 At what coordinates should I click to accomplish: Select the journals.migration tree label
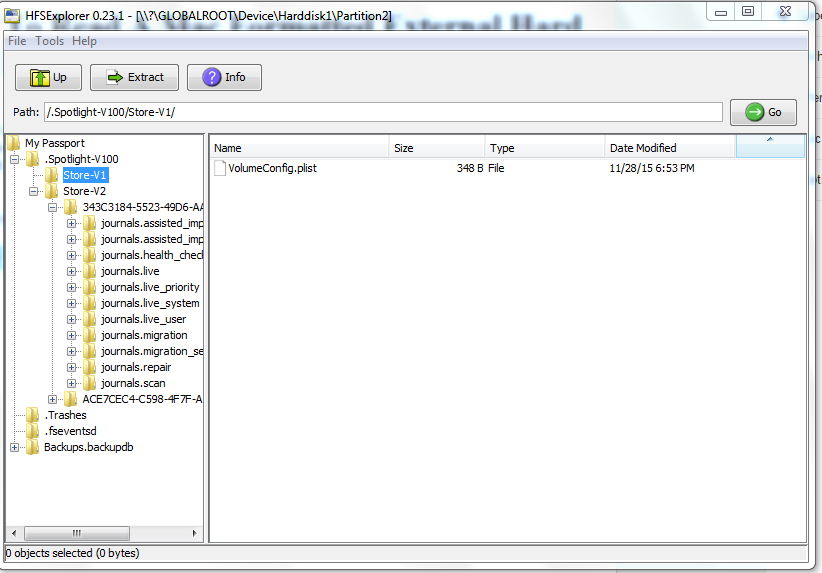tap(144, 336)
